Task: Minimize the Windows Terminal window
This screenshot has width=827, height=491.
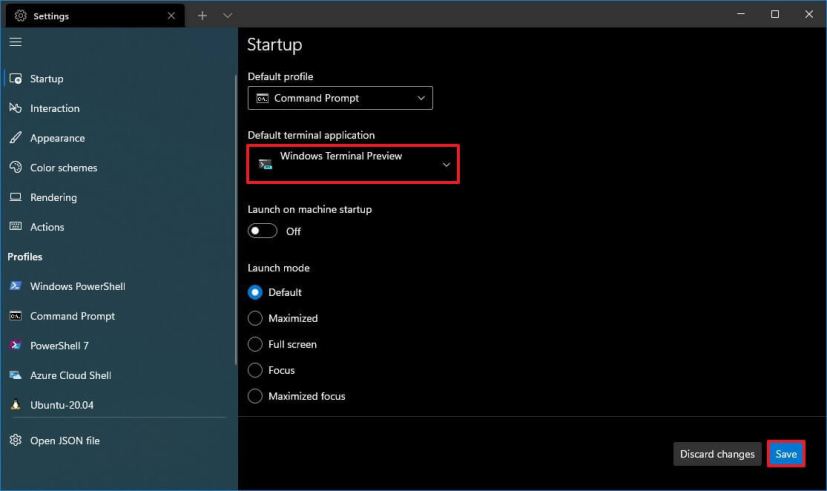Action: [741, 14]
